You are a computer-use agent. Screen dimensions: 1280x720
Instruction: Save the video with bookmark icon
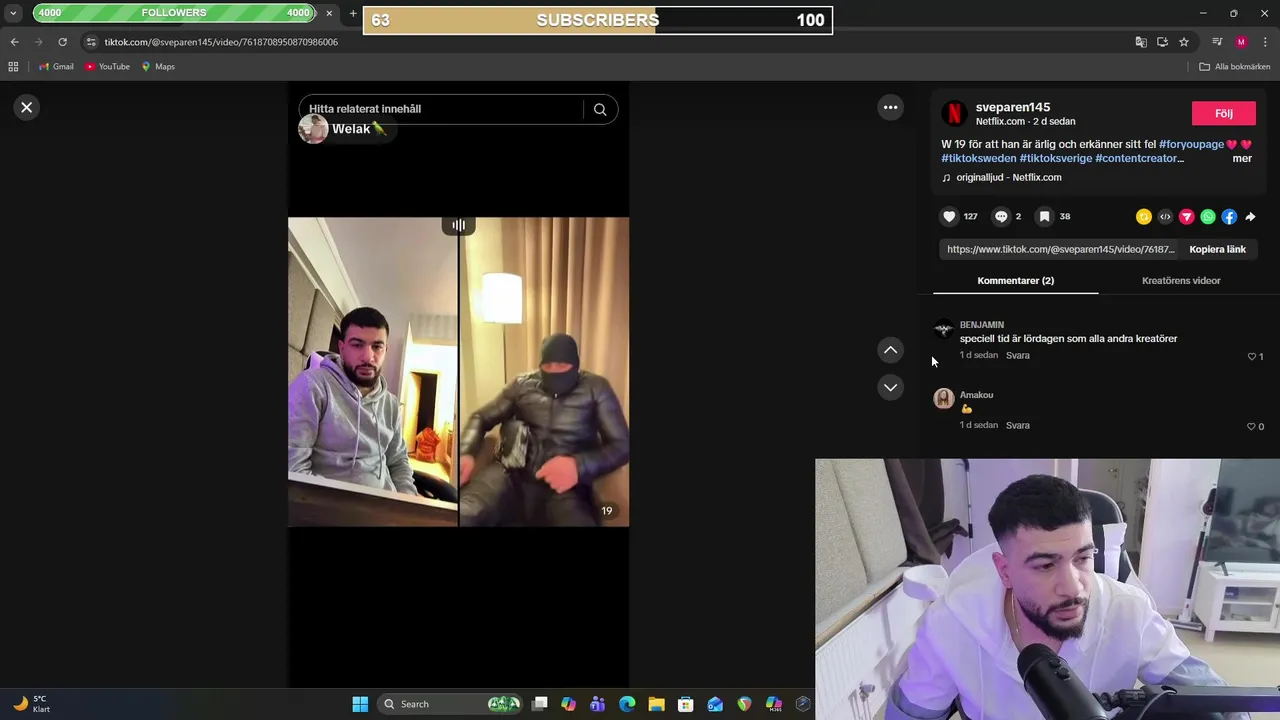pos(1044,216)
